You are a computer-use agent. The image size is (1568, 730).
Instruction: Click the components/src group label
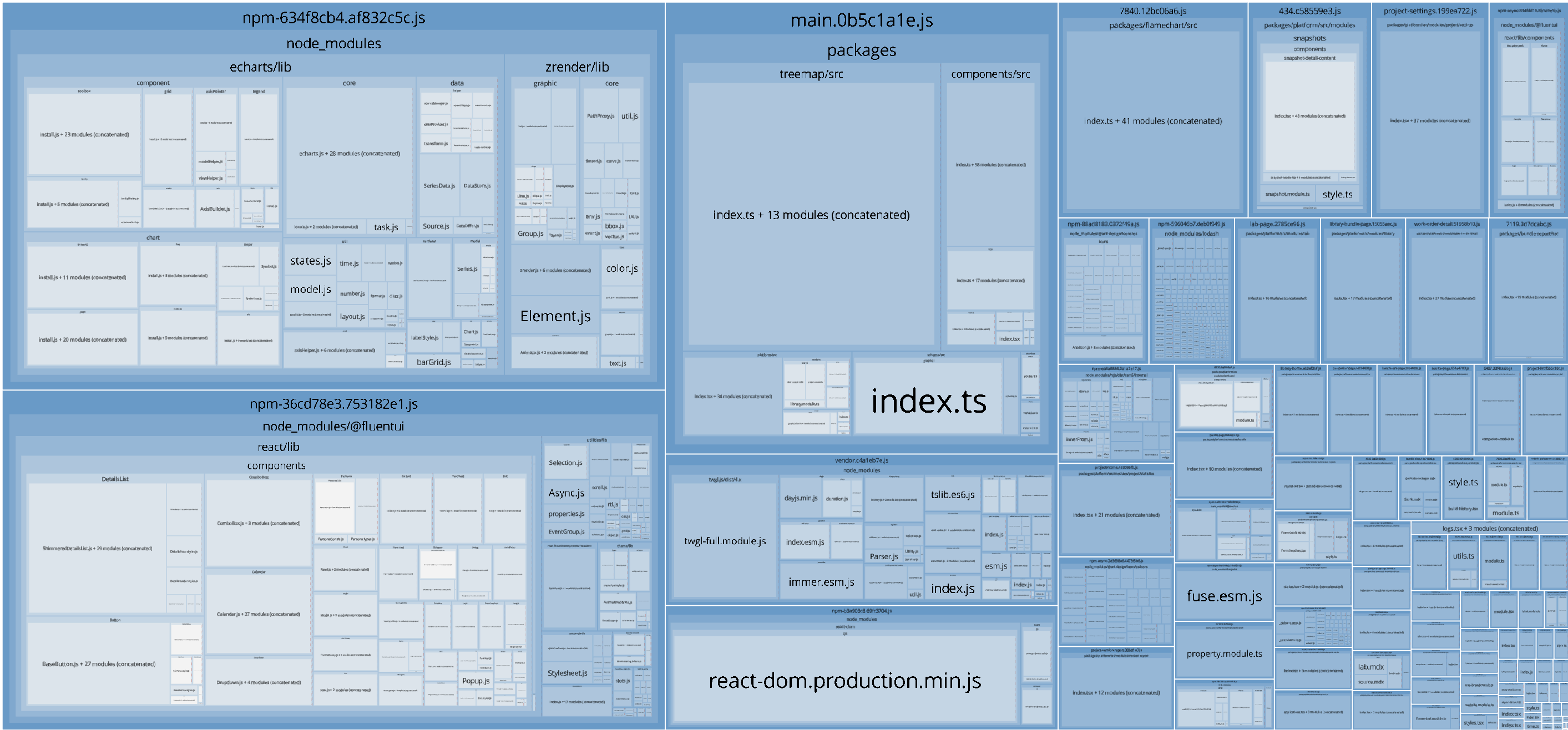coord(990,74)
